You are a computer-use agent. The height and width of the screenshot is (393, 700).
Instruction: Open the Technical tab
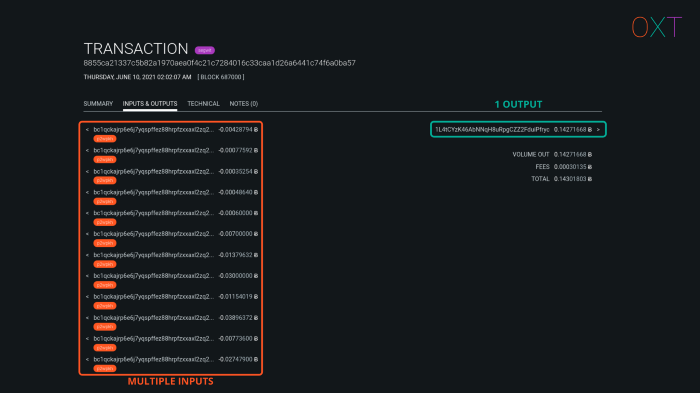(204, 104)
